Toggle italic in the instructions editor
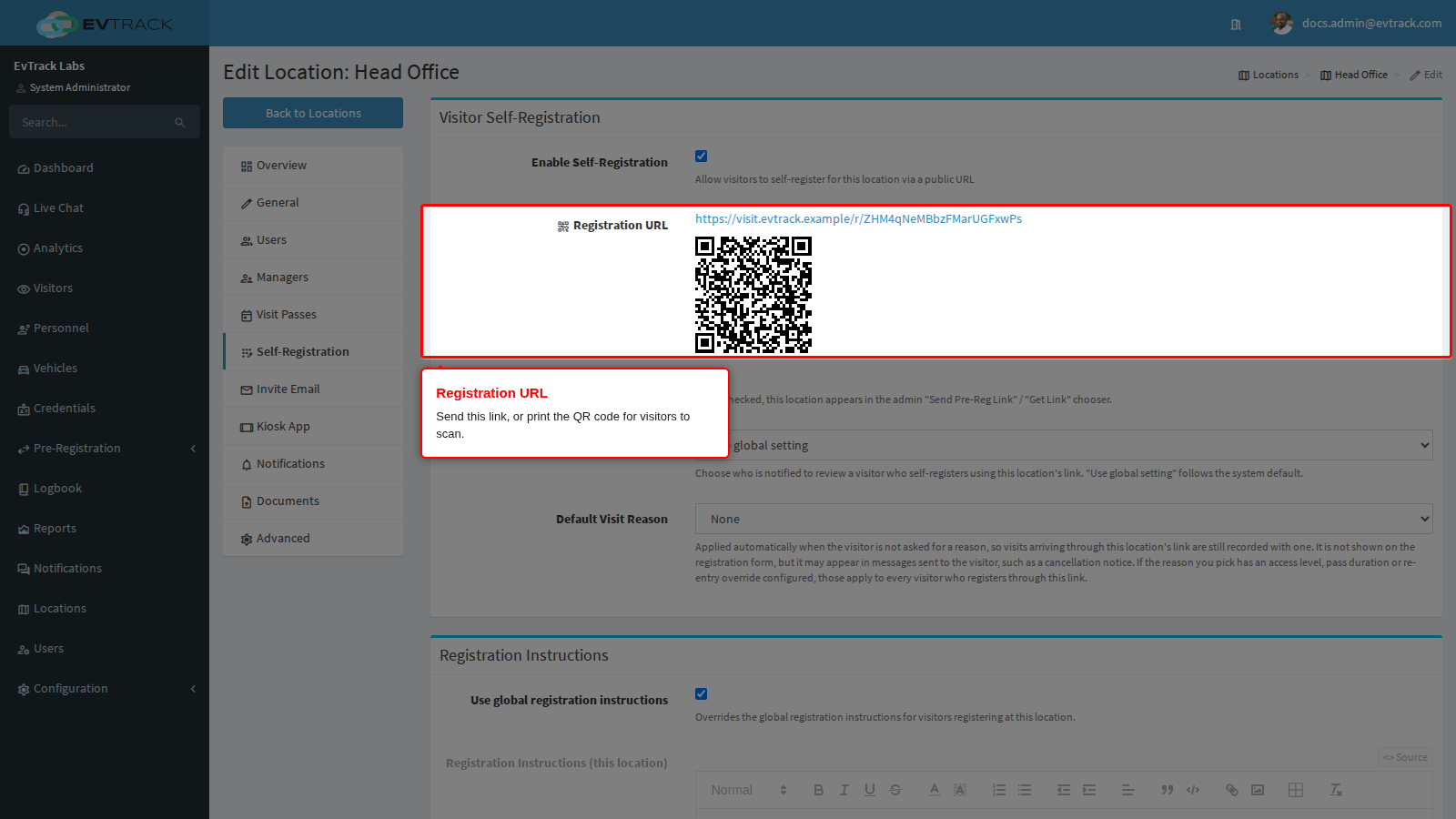1456x819 pixels. tap(844, 790)
